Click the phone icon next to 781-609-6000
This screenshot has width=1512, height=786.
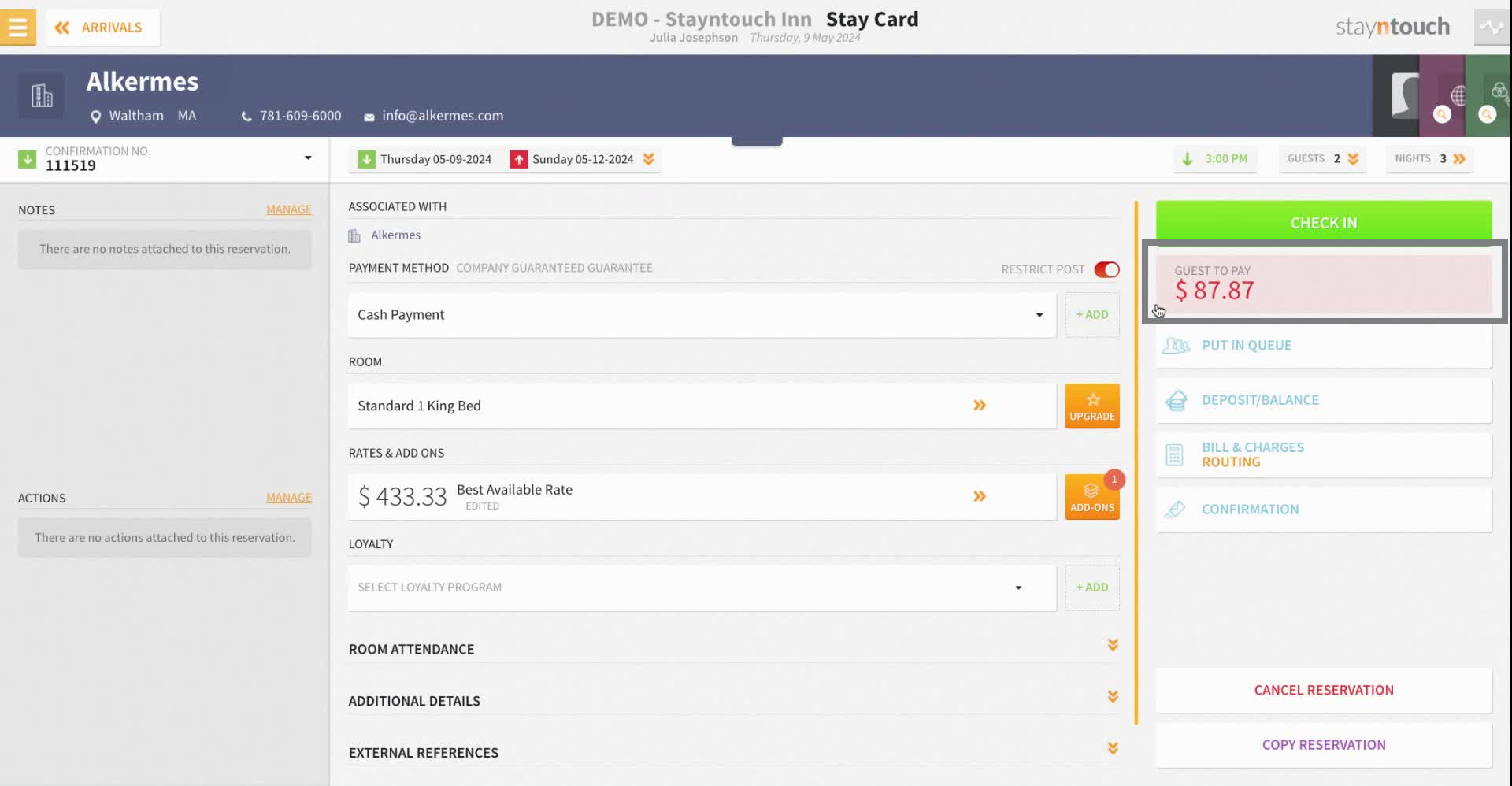(x=246, y=117)
